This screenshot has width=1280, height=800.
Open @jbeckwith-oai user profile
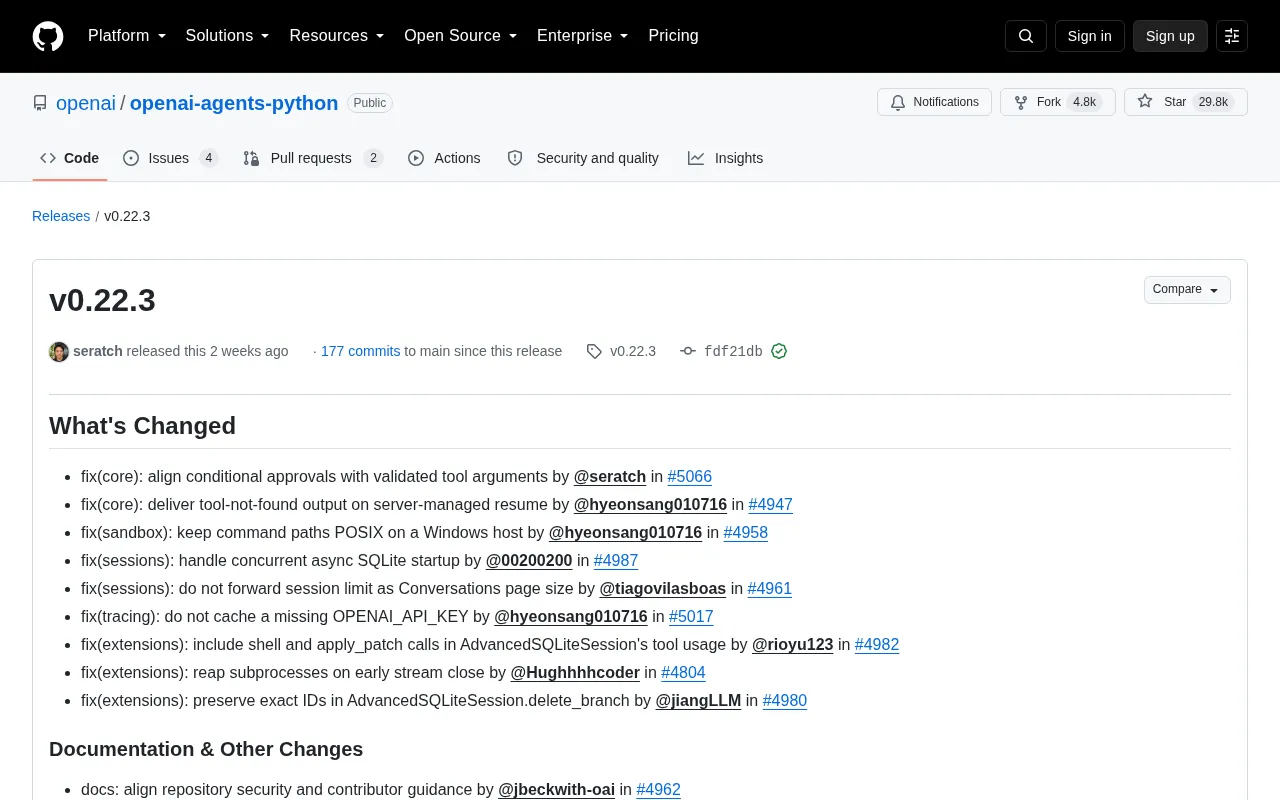click(x=557, y=790)
